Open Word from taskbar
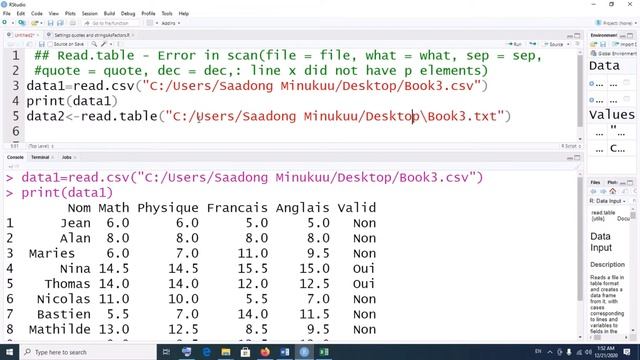The width and height of the screenshot is (640, 360). [285, 352]
